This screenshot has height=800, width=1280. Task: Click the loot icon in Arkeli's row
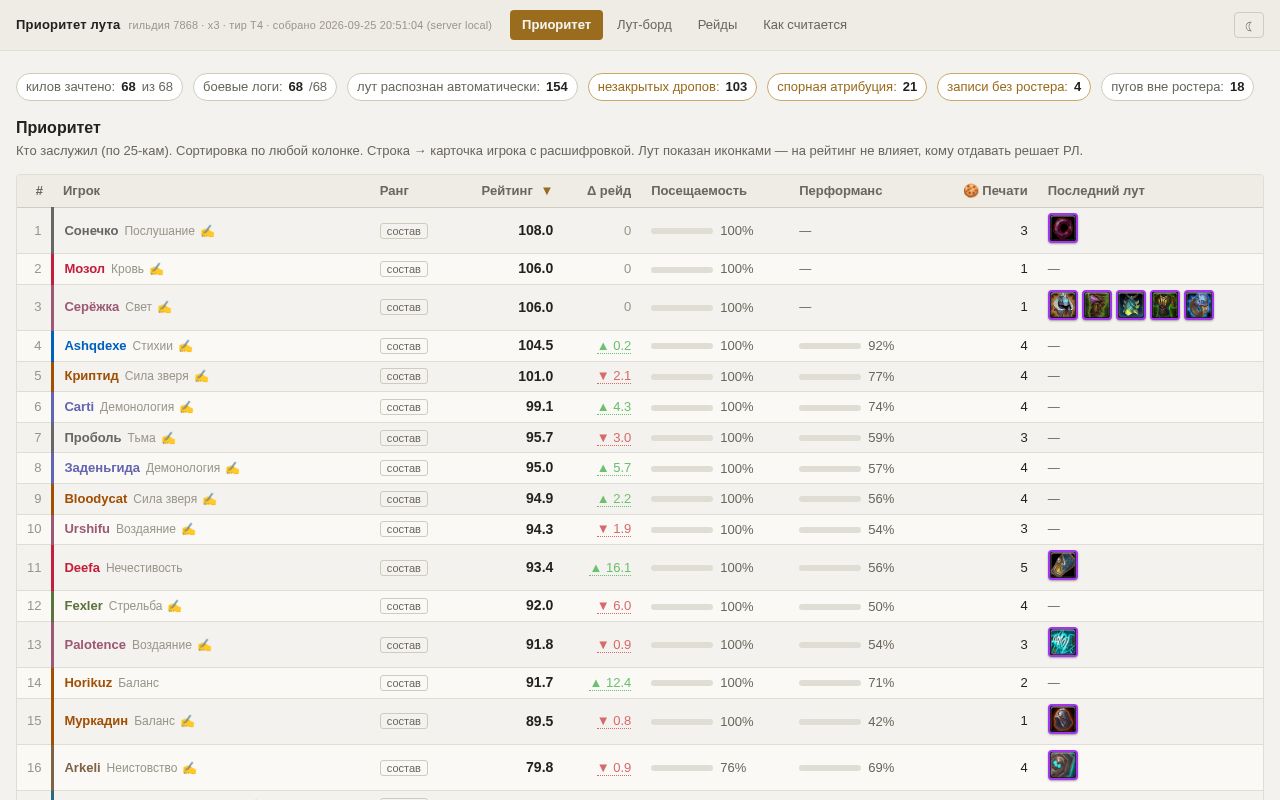[1063, 766]
